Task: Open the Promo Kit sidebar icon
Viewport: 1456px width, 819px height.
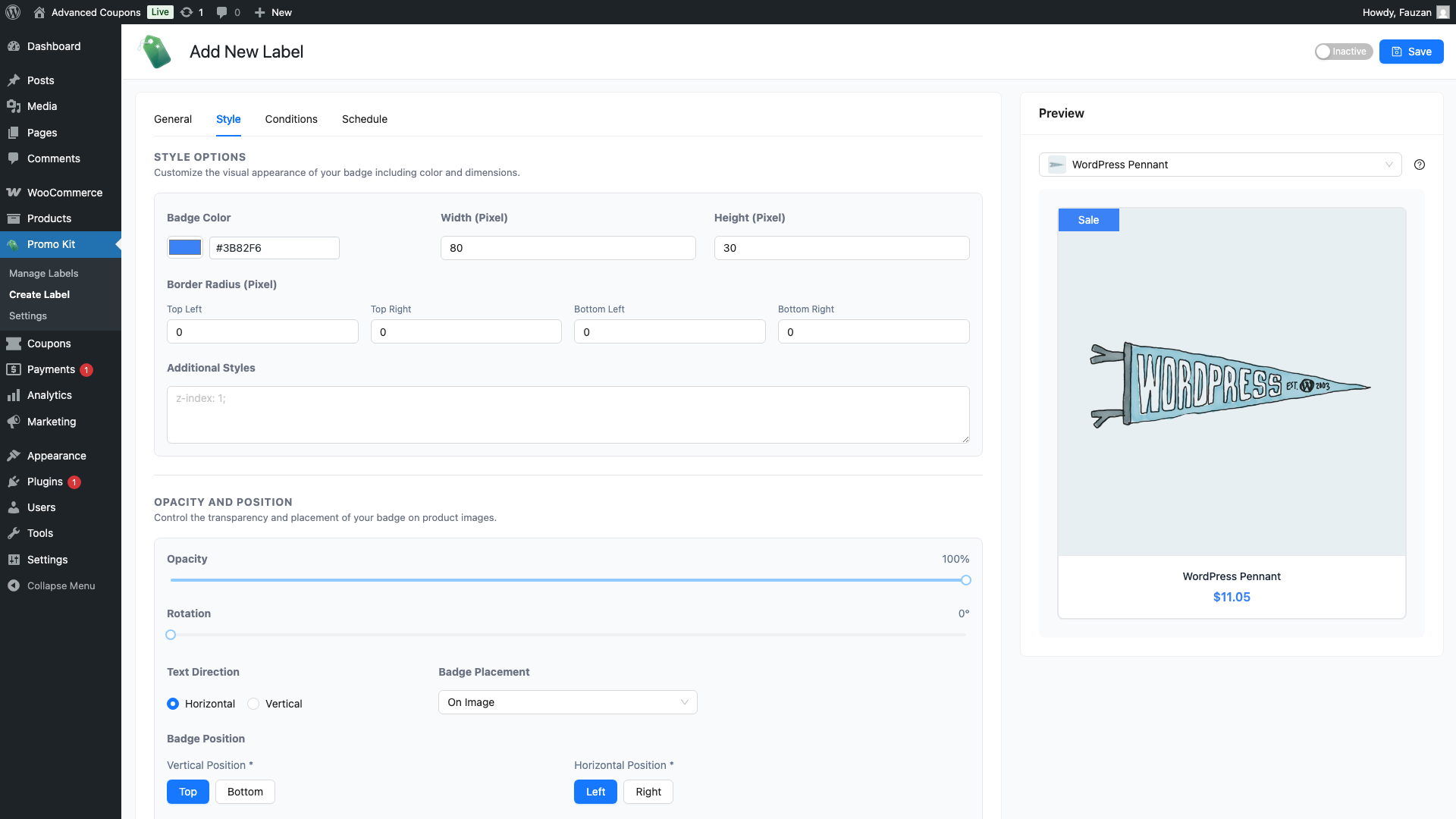Action: tap(13, 244)
